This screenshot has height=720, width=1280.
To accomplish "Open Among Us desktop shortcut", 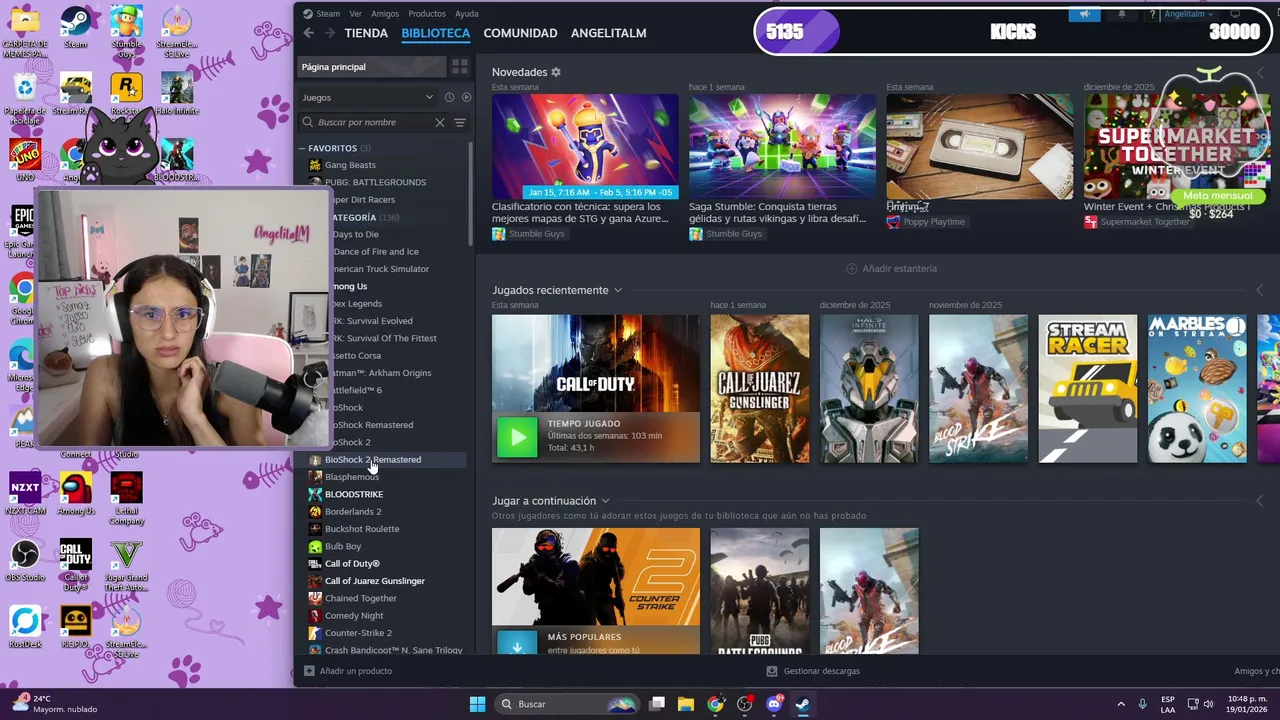I will coord(76,494).
